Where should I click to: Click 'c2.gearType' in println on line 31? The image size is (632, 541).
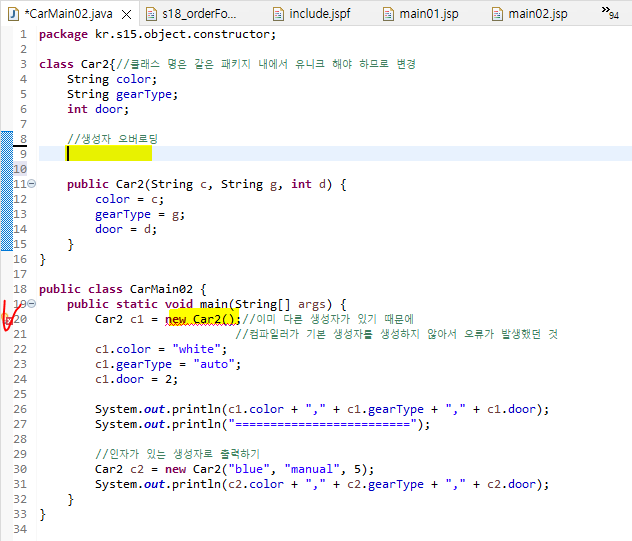(385, 485)
